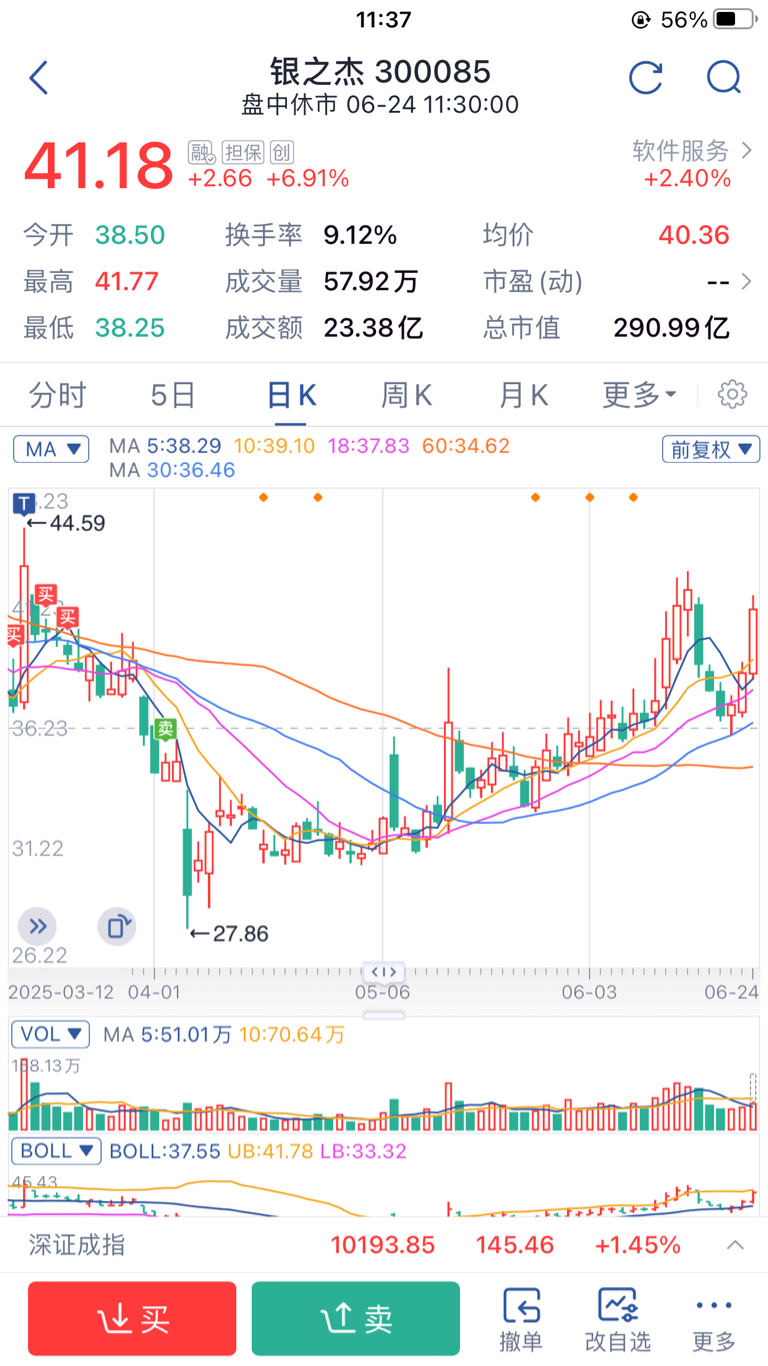The width and height of the screenshot is (768, 1366).
Task: Tap the 均价 40.36 value
Action: coord(694,235)
